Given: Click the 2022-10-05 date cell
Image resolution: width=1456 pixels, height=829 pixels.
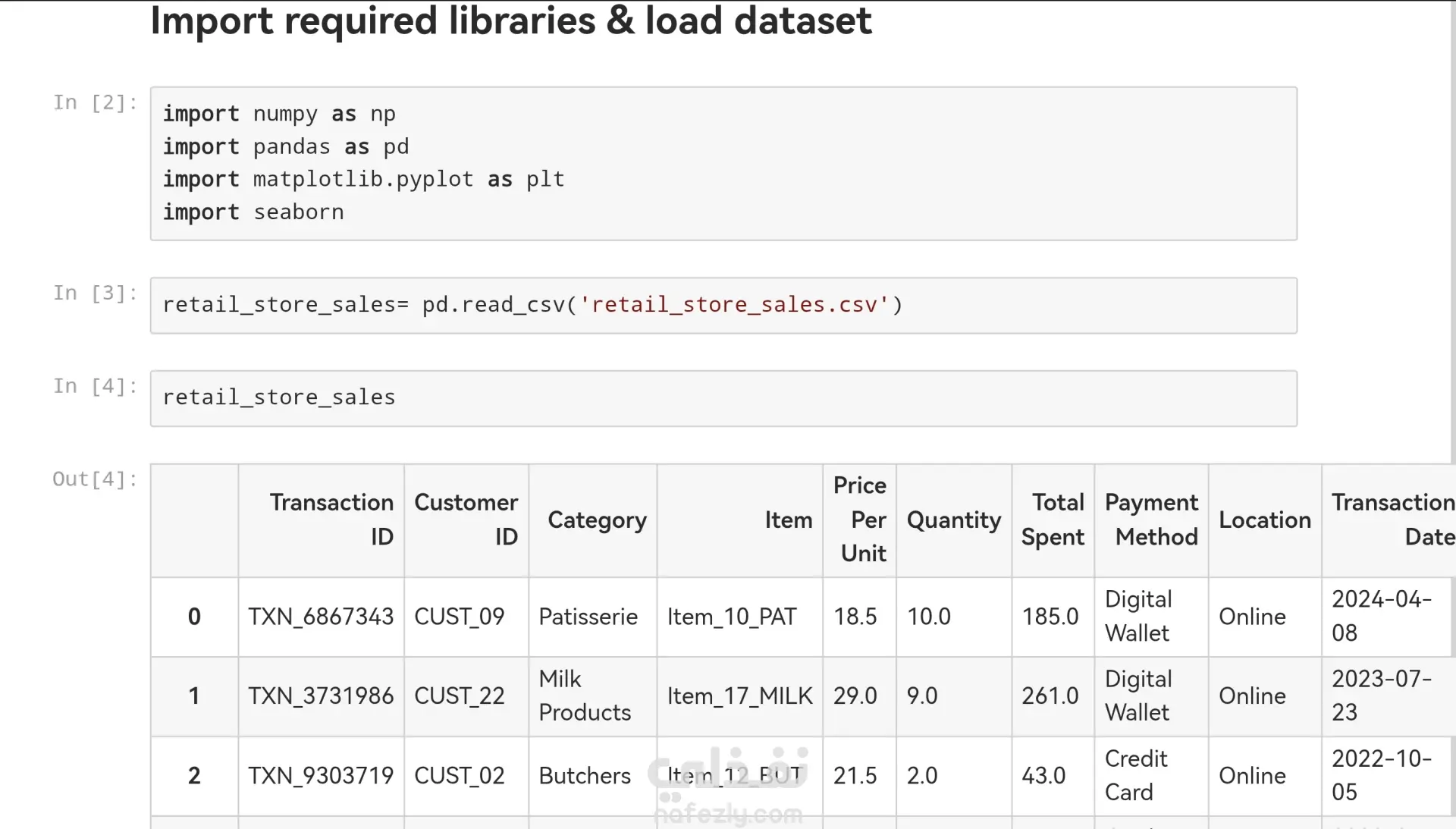Looking at the screenshot, I should click(1389, 776).
